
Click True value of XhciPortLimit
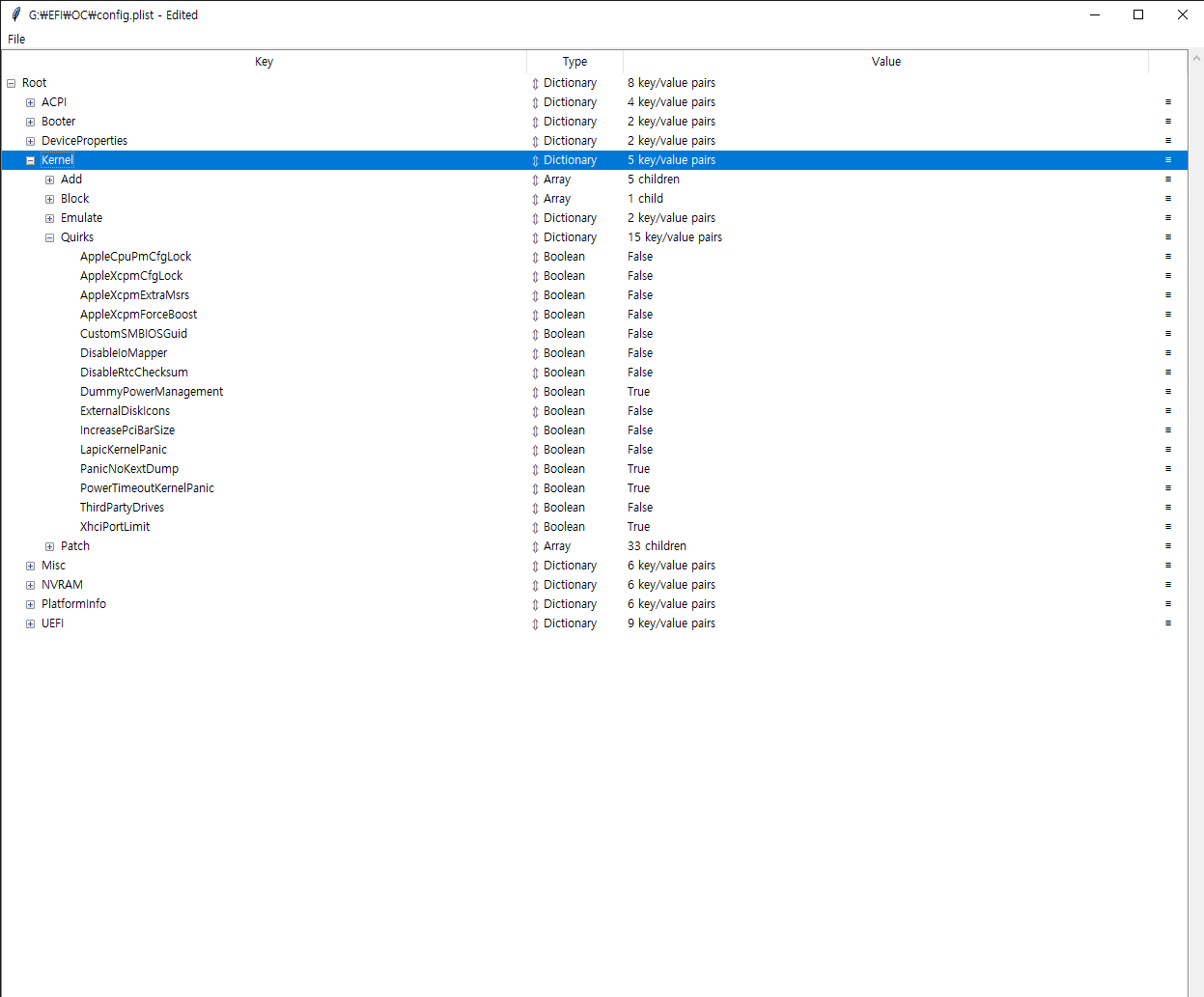click(x=638, y=527)
